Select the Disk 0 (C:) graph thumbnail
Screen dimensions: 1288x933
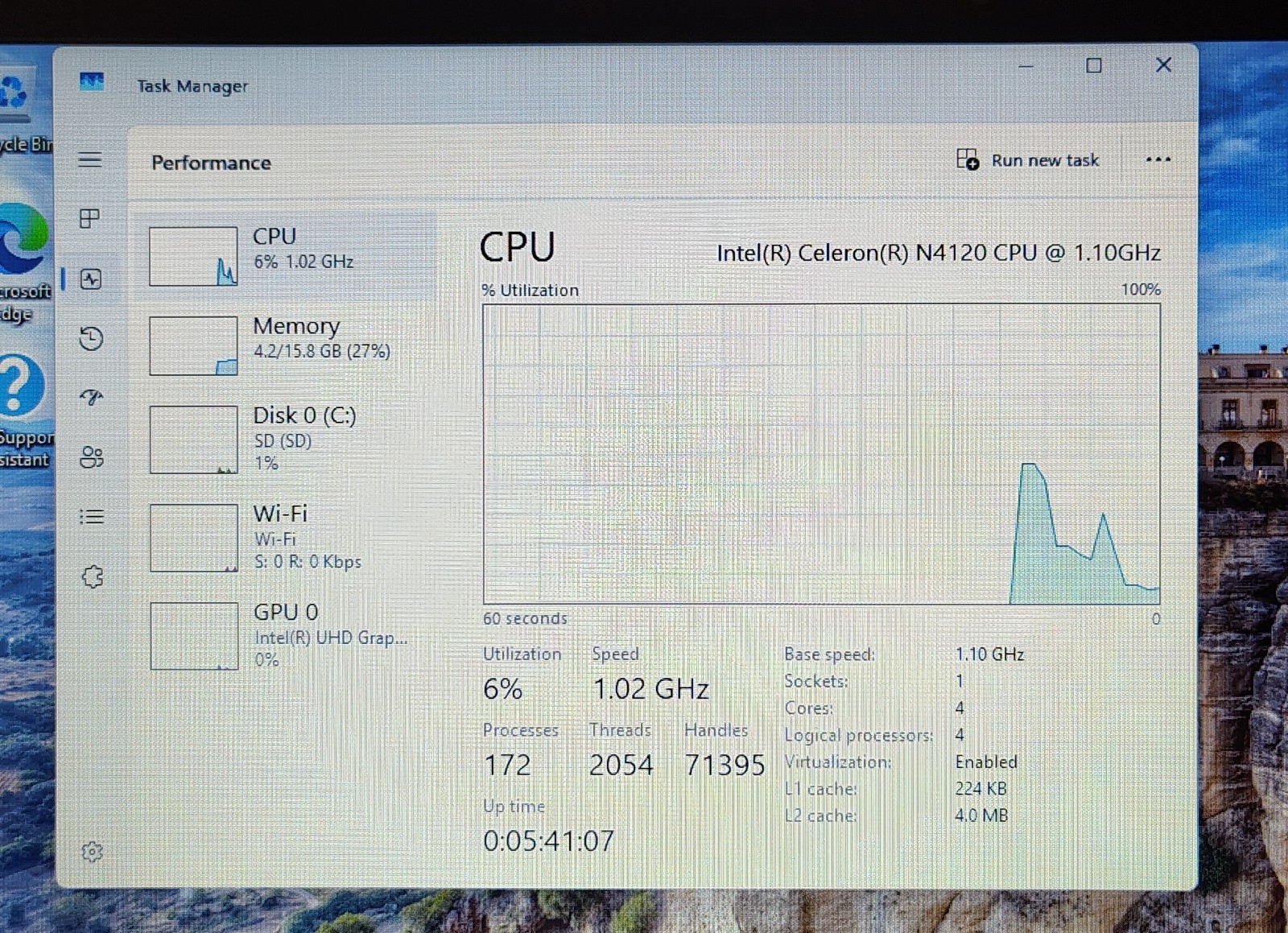[193, 440]
